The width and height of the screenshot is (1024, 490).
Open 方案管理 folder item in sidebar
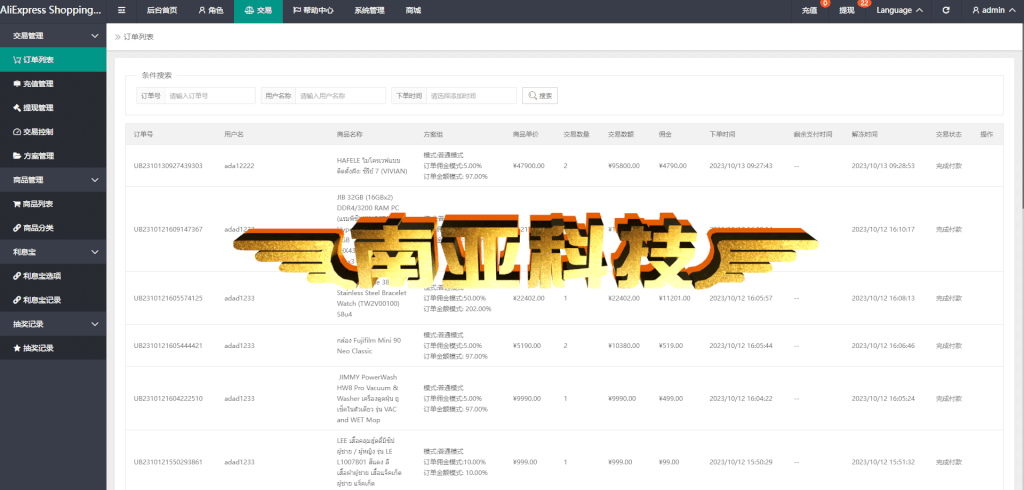tap(53, 155)
